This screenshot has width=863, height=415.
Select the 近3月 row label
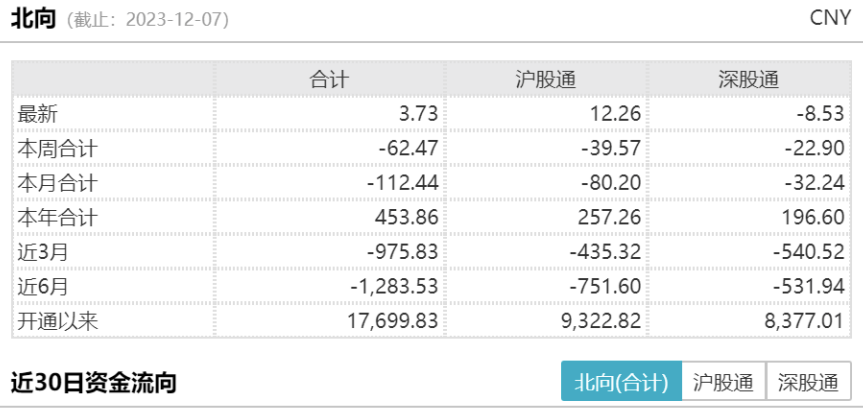42,252
